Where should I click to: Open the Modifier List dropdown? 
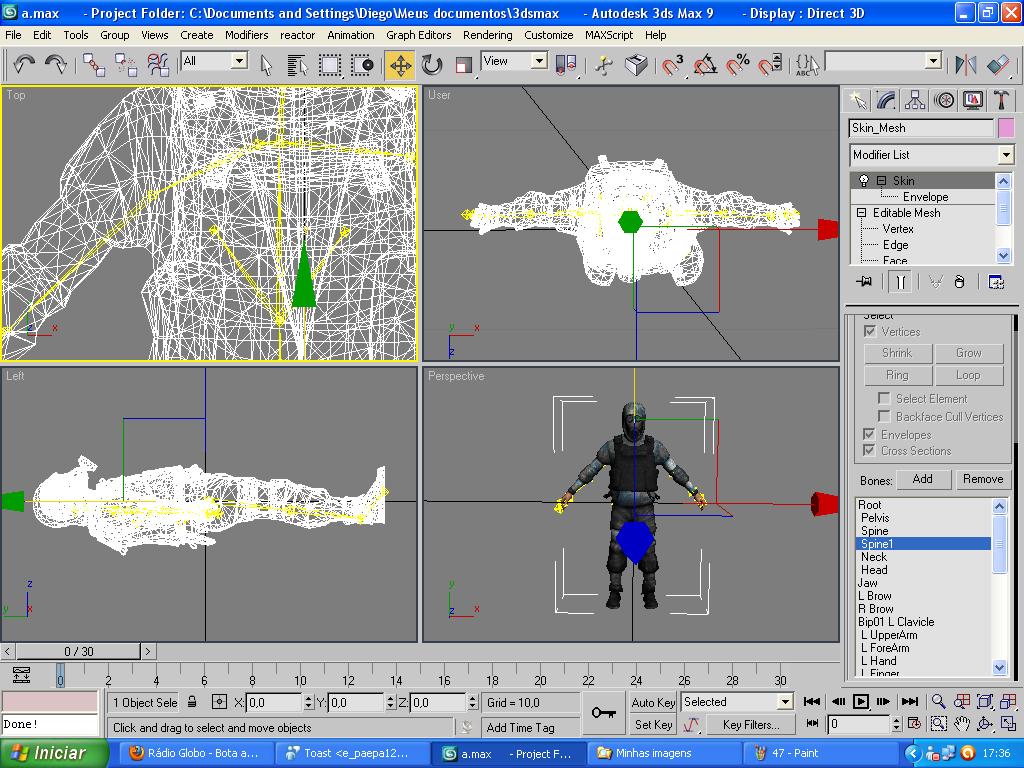pyautogui.click(x=1006, y=155)
